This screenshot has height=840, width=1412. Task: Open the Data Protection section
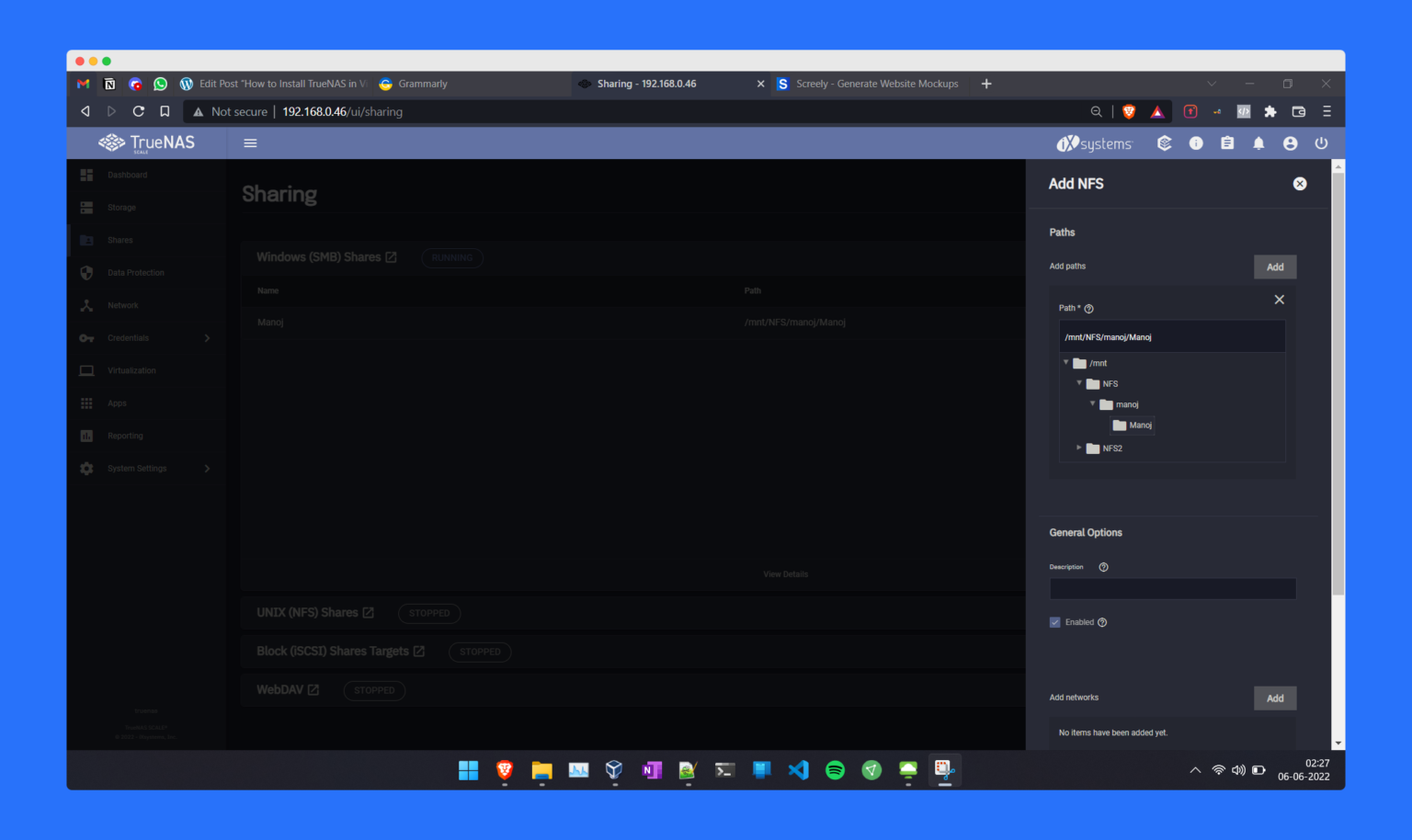(134, 272)
